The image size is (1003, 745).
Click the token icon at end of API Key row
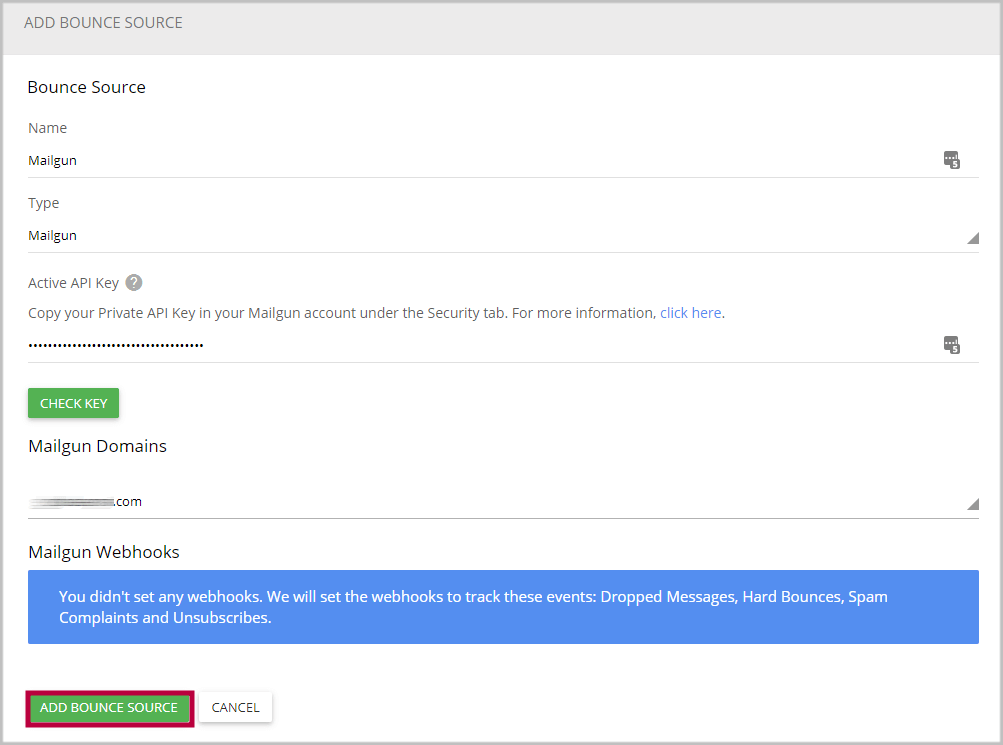[x=951, y=344]
